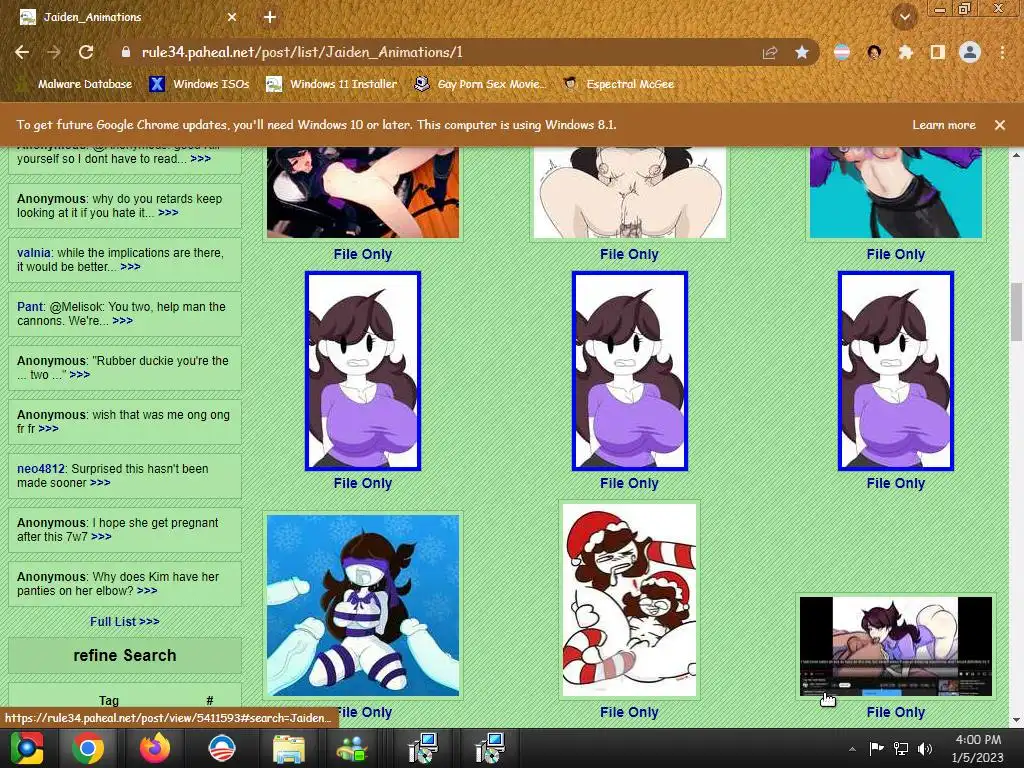This screenshot has height=768, width=1024.
Task: Expand the 'Rubber duckie' comment >>> link
Action: 80,375
